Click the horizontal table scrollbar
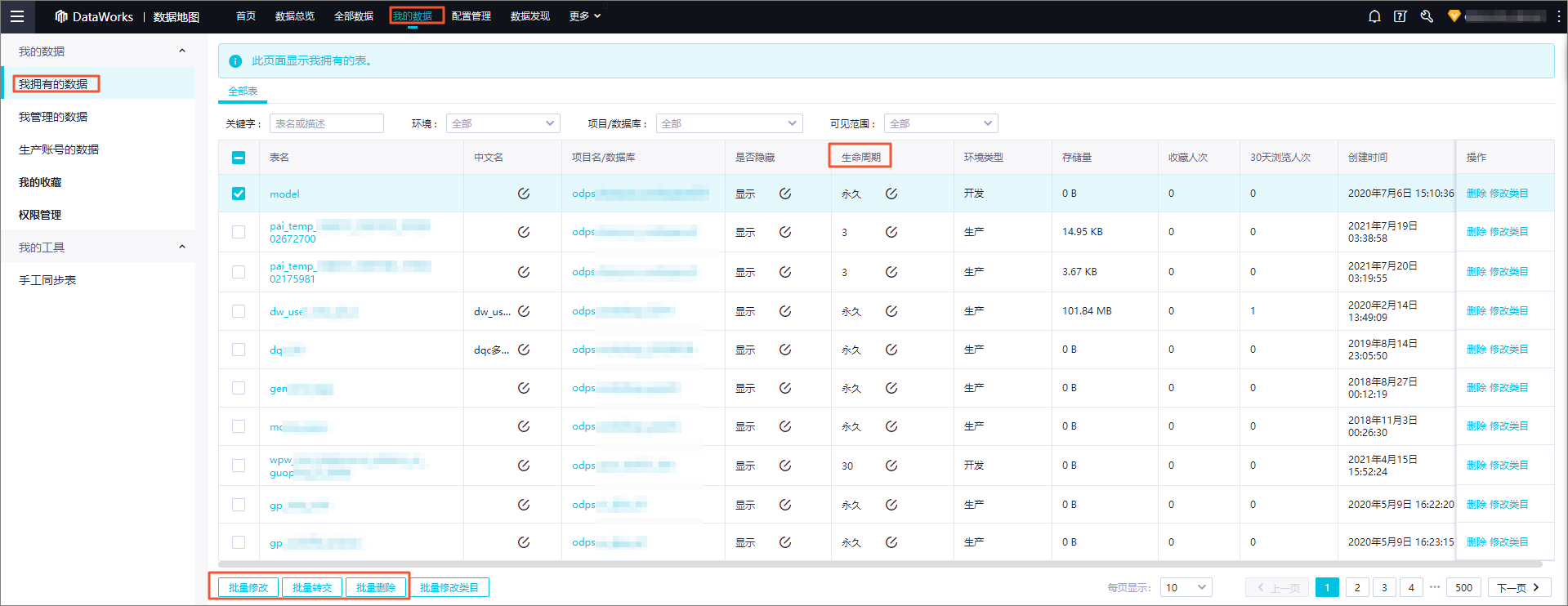Image resolution: width=1568 pixels, height=606 pixels. (880, 564)
